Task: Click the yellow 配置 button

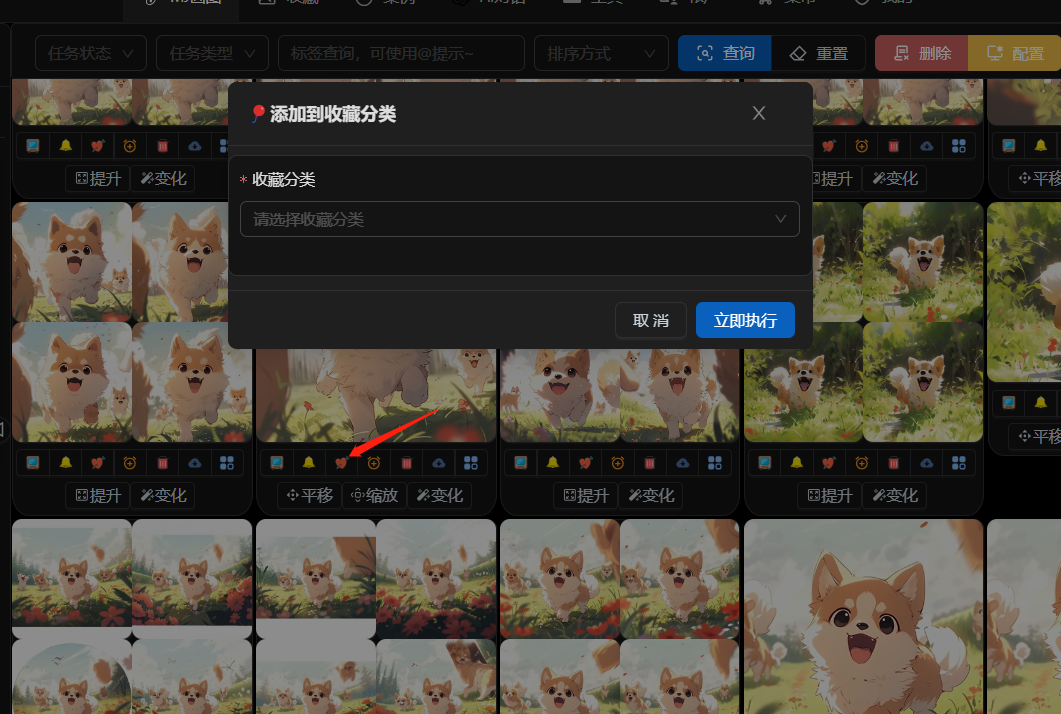Action: [x=1014, y=53]
